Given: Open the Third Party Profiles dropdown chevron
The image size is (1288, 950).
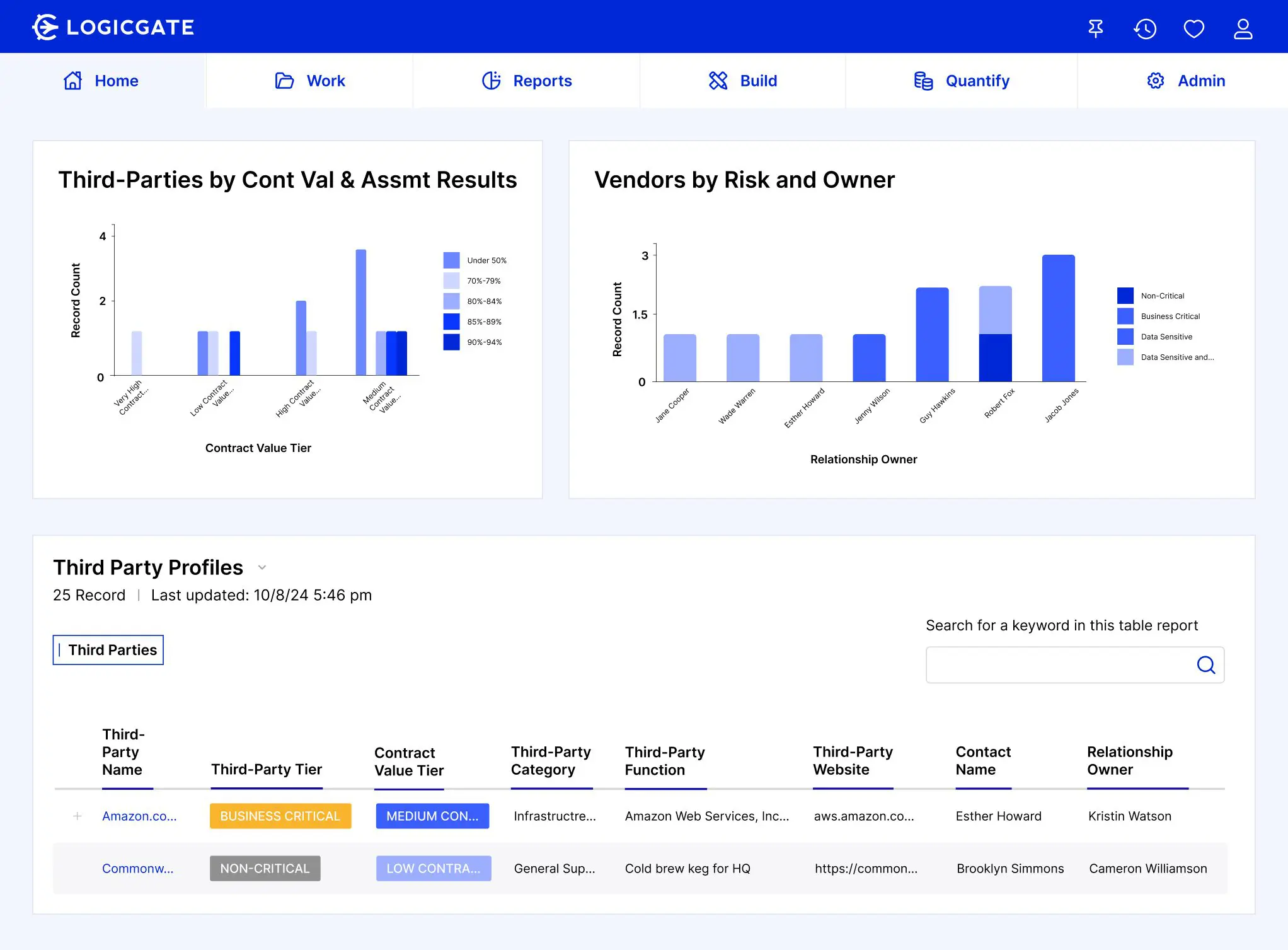Looking at the screenshot, I should tap(262, 567).
